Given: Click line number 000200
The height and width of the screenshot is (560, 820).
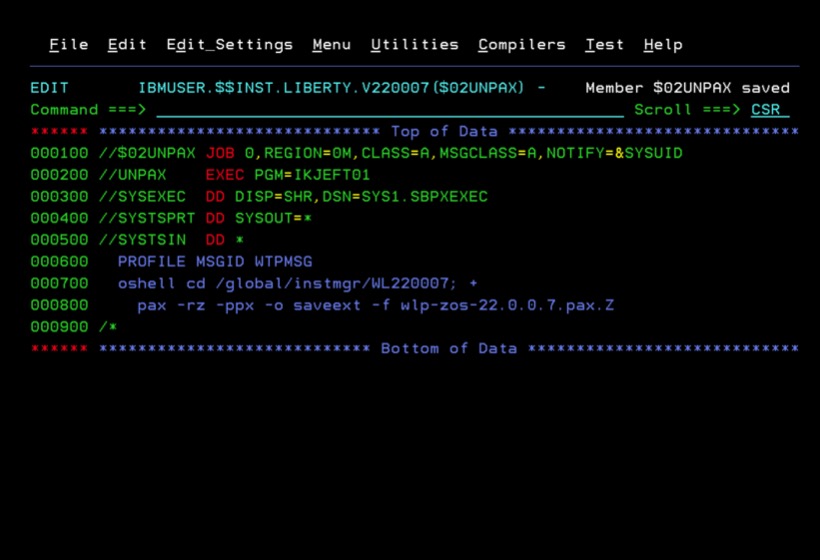Looking at the screenshot, I should [x=59, y=175].
